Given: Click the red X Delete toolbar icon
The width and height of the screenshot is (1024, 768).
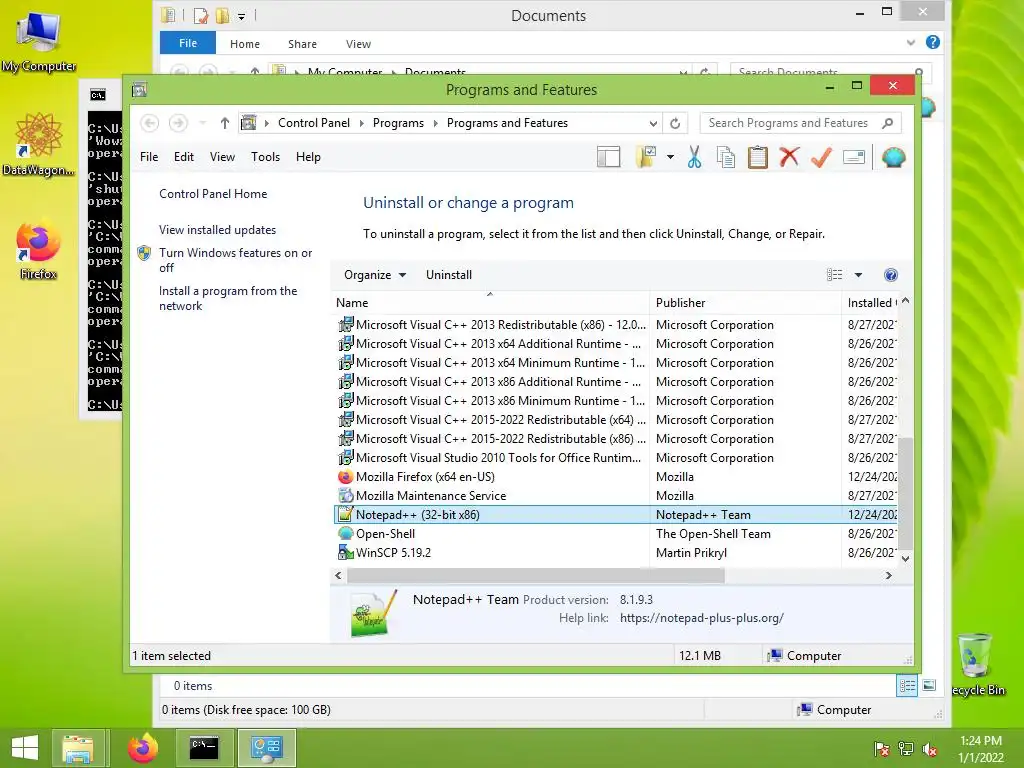Looking at the screenshot, I should coord(790,157).
